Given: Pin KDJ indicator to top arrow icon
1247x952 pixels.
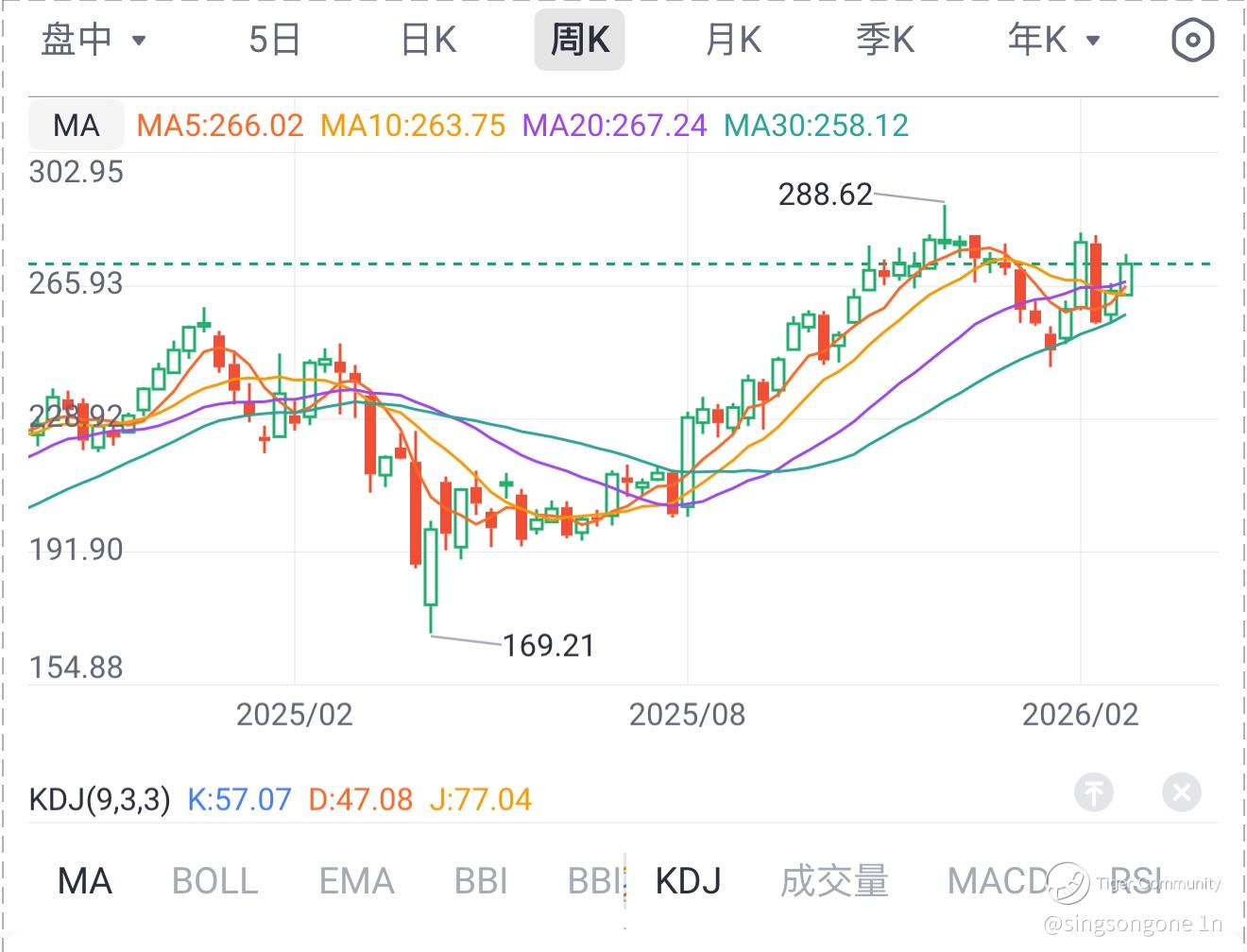Looking at the screenshot, I should 1094,792.
